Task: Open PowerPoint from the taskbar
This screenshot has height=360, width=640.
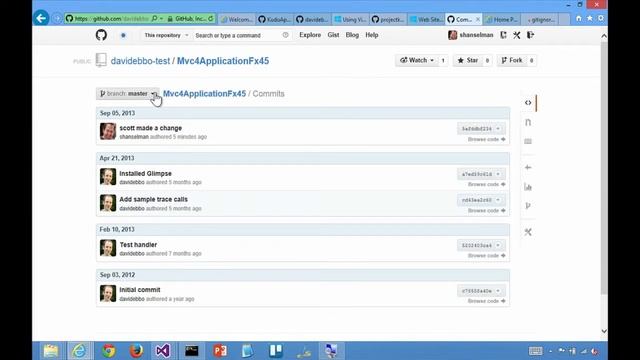Action: 220,351
